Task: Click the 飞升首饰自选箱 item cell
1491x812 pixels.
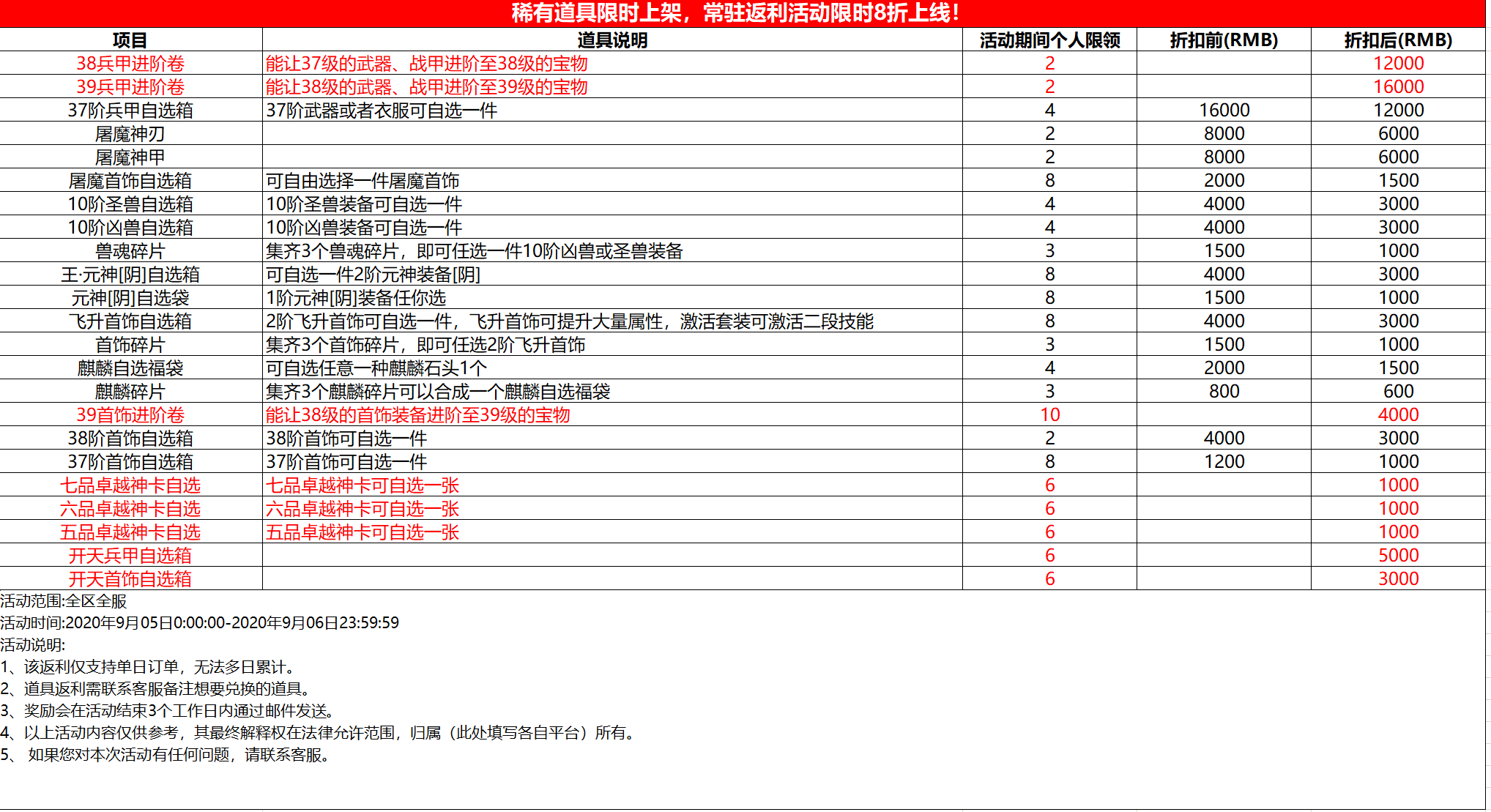Action: click(130, 321)
